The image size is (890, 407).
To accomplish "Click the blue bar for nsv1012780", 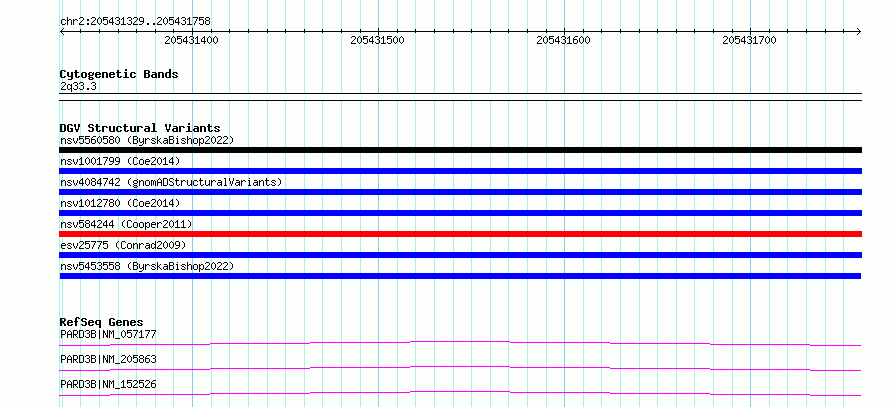I will [x=461, y=213].
